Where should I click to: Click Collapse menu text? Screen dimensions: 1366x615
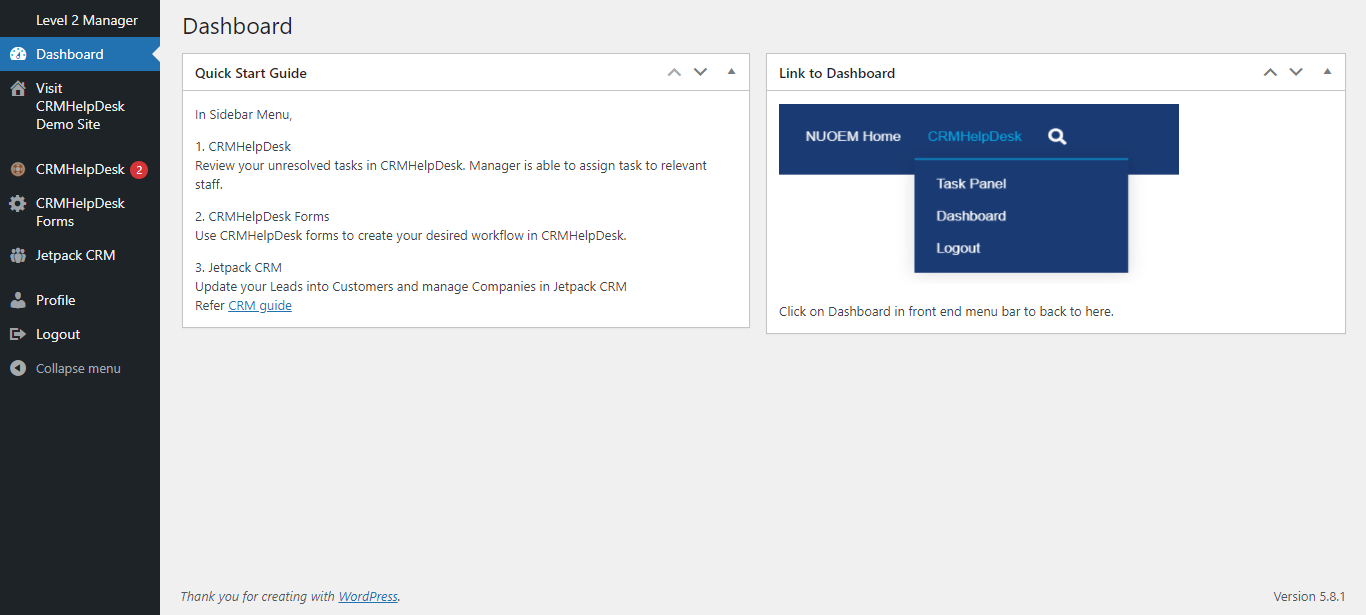click(x=78, y=368)
